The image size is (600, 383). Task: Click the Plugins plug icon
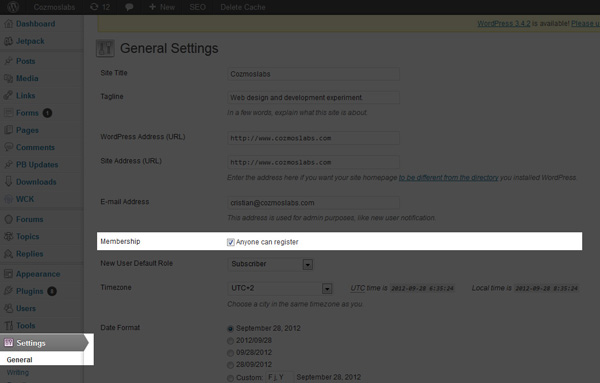coord(8,291)
